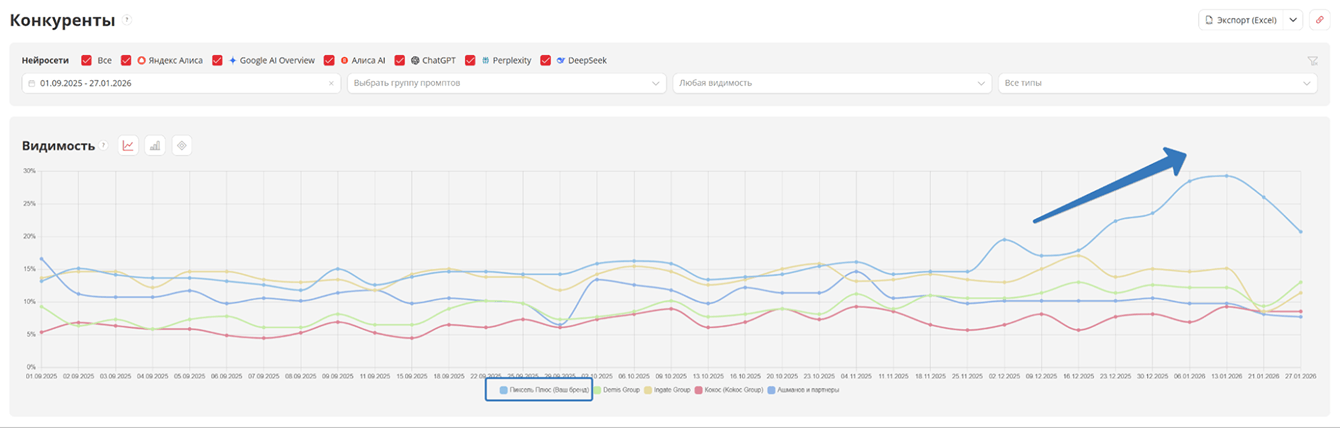Toggle the Яндекс Алиса checkbox
1340x428 pixels.
127,60
